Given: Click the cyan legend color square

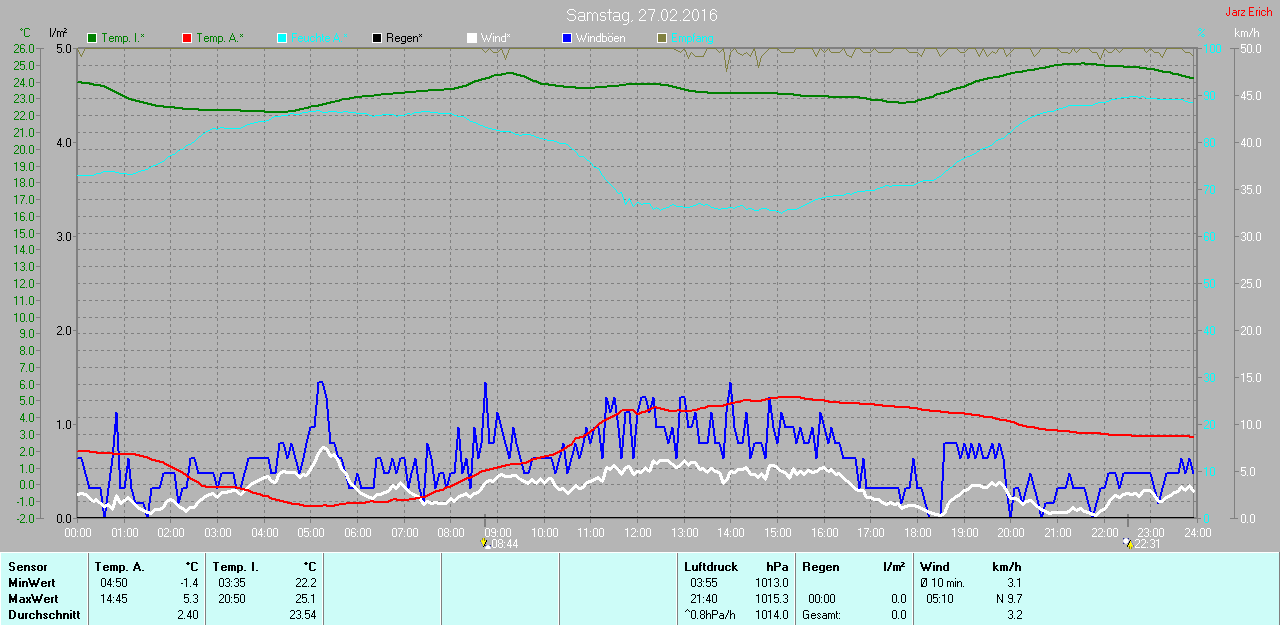Looking at the screenshot, I should point(282,38).
